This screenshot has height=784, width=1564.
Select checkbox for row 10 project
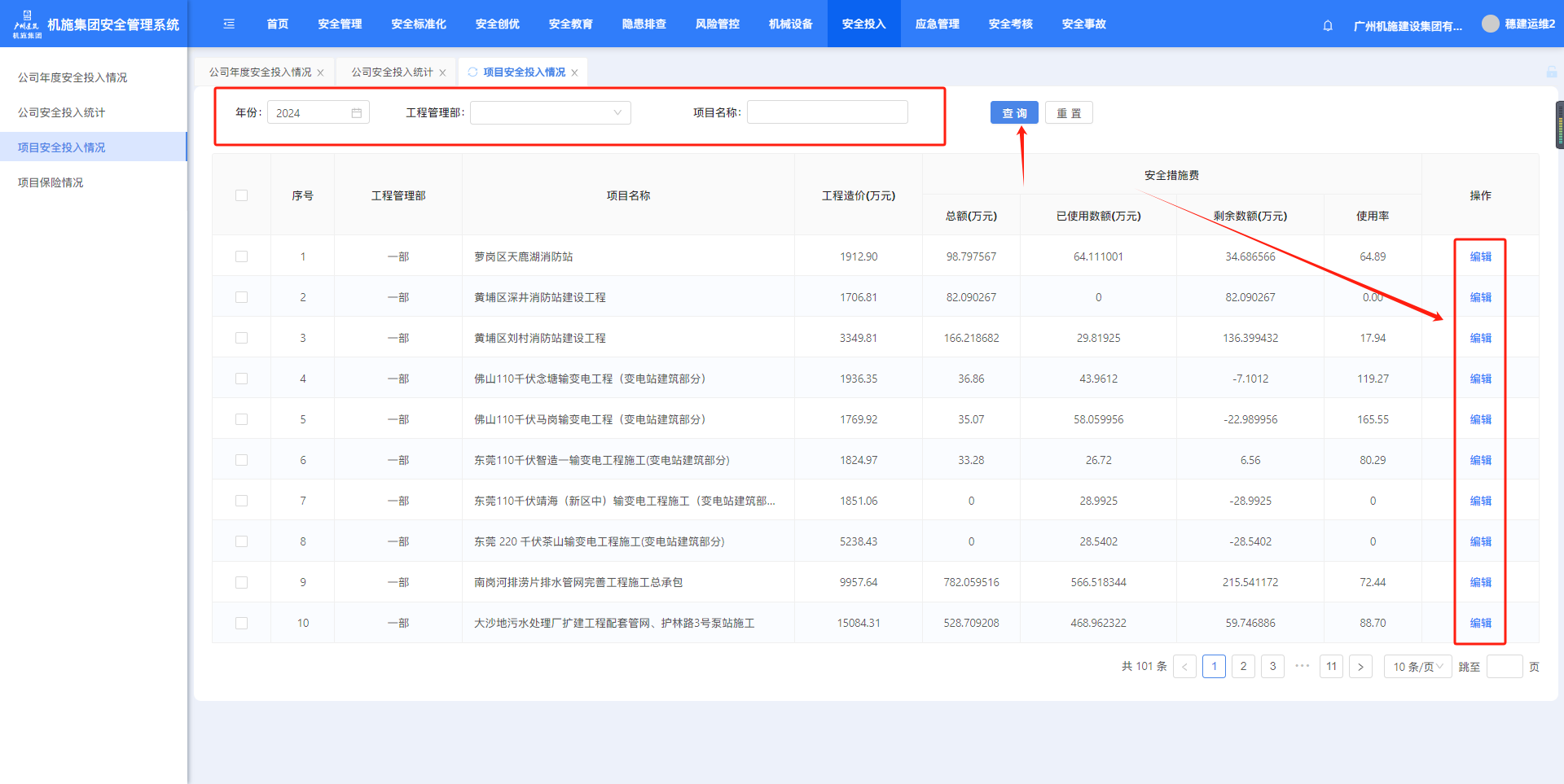point(241,623)
